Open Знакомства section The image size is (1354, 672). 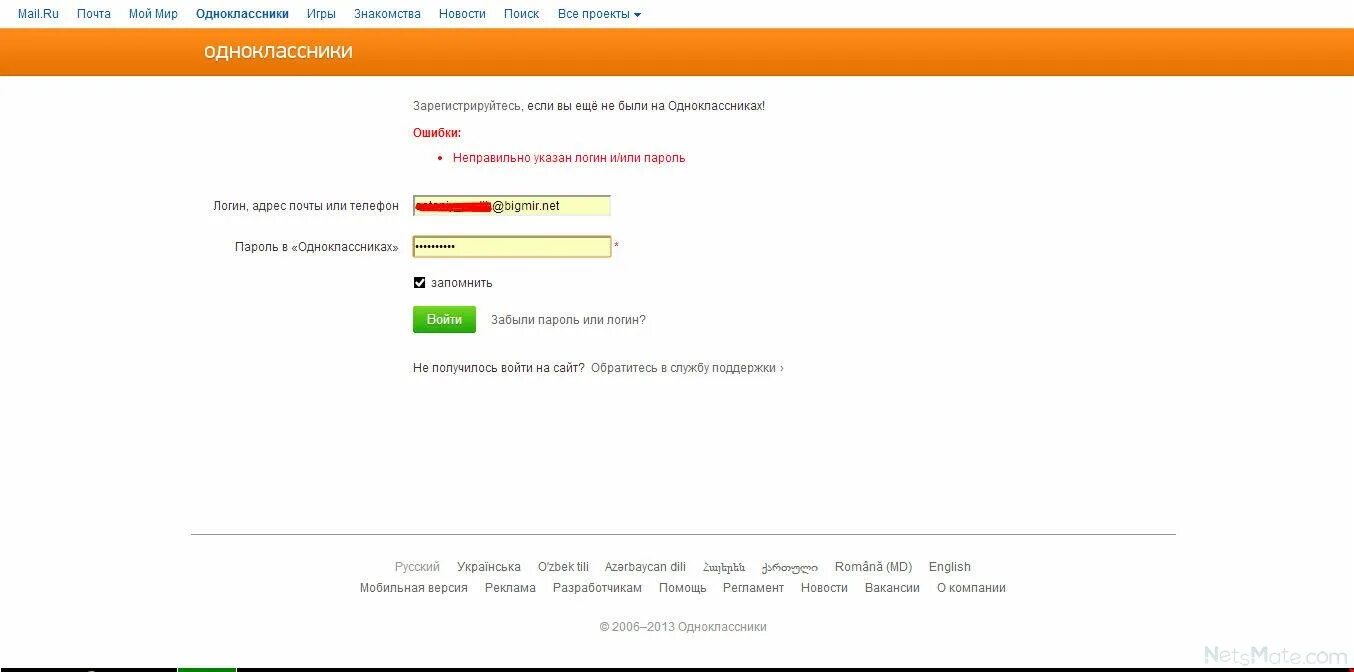click(387, 14)
